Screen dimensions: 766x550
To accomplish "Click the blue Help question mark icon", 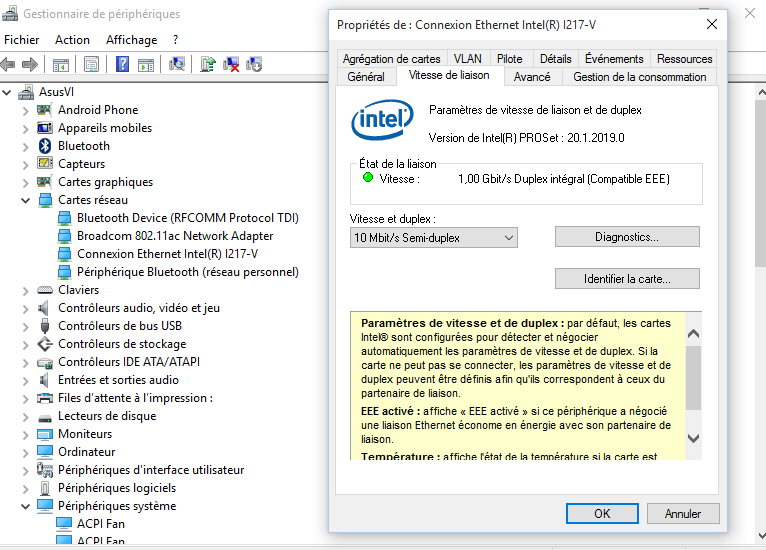I will 122,64.
